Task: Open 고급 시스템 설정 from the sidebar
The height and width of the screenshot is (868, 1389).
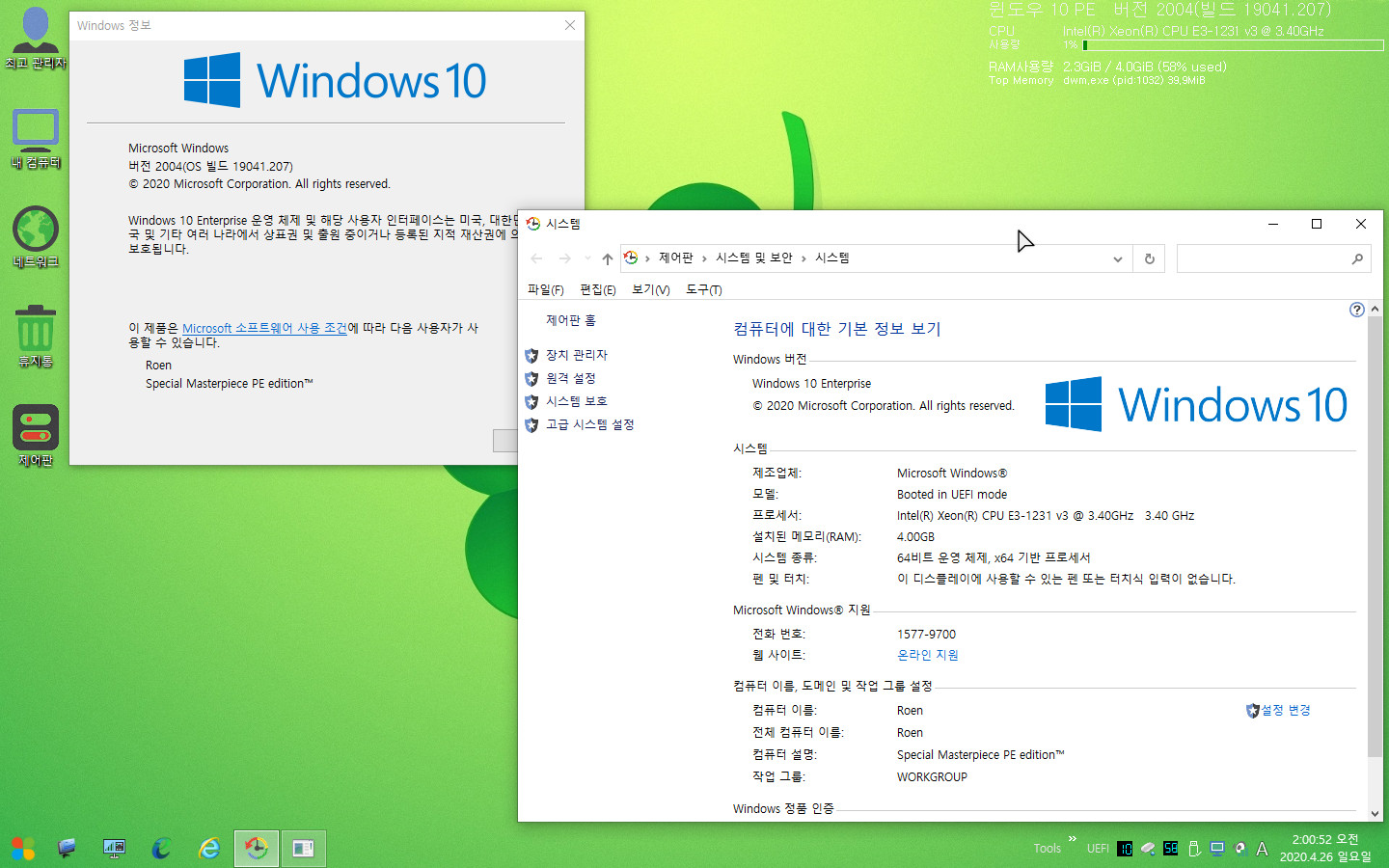Action: point(590,424)
